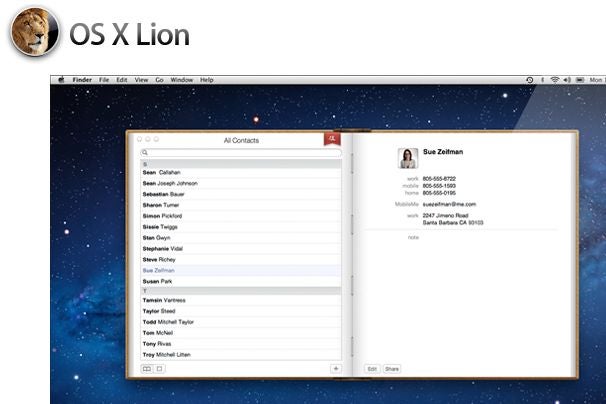Image resolution: width=606 pixels, height=404 pixels.
Task: Click the Sue Zeifman name heading
Action: click(443, 152)
